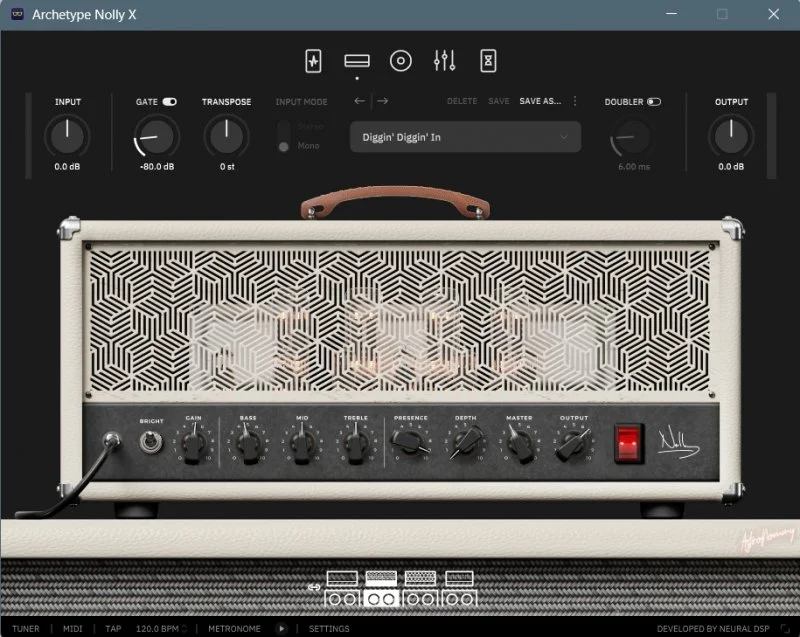Click the 120.0 BPM tempo field
The image size is (800, 637).
coord(158,629)
